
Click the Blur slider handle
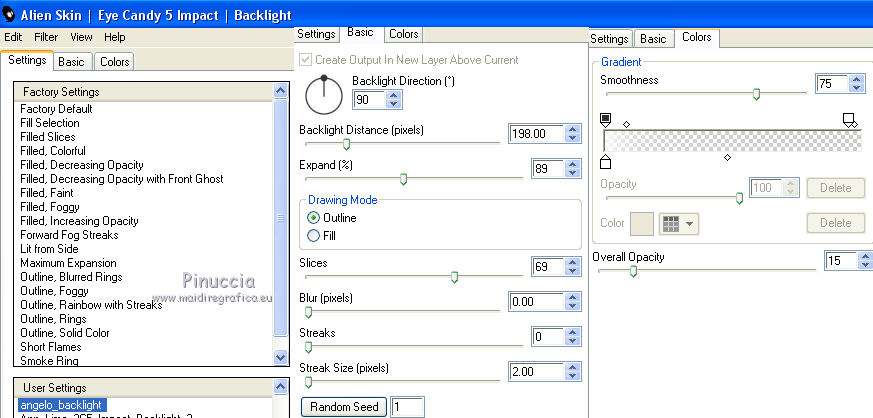308,312
